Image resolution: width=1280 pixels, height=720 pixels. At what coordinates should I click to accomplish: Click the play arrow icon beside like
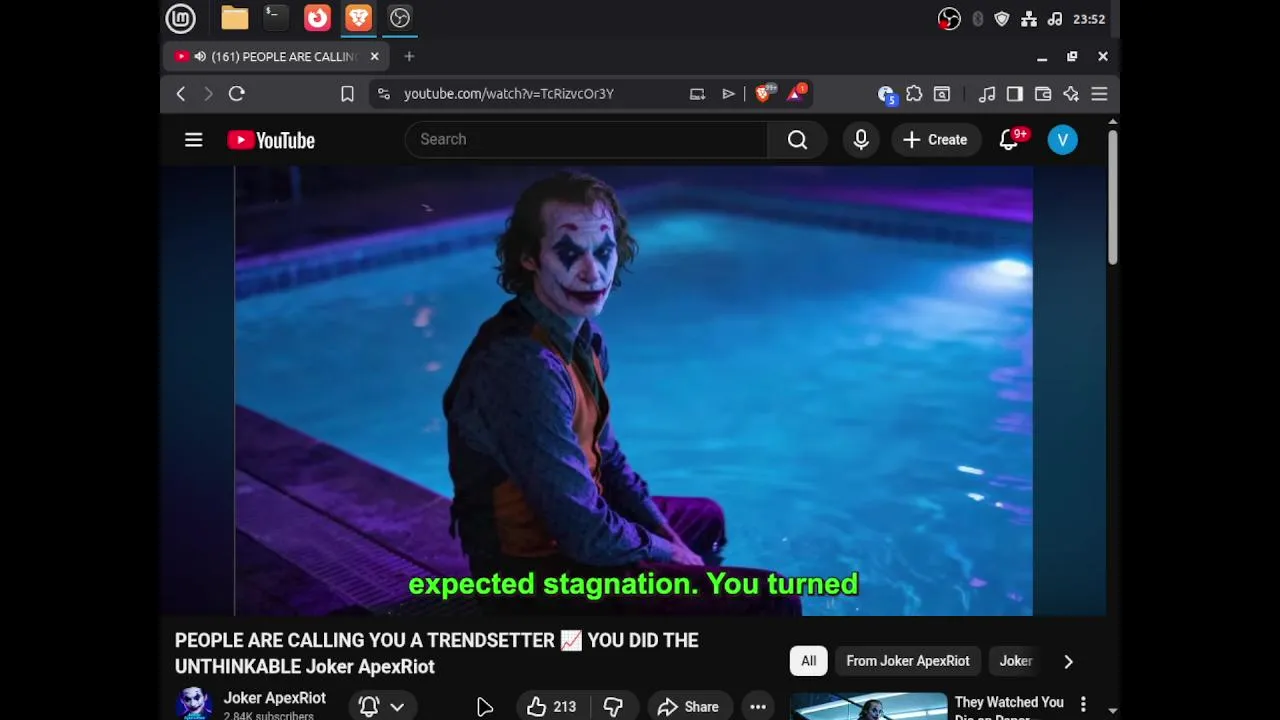pos(485,708)
